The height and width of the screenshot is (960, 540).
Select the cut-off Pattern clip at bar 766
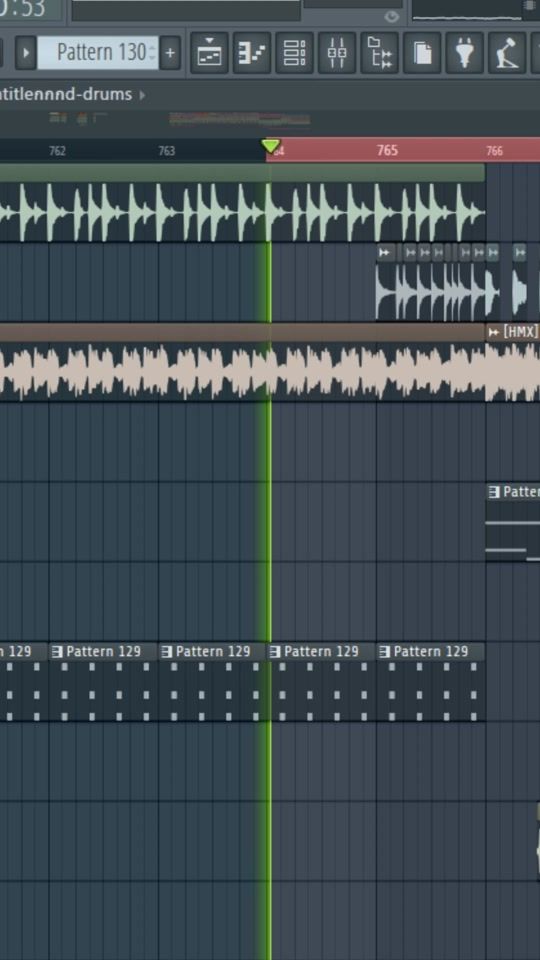513,522
